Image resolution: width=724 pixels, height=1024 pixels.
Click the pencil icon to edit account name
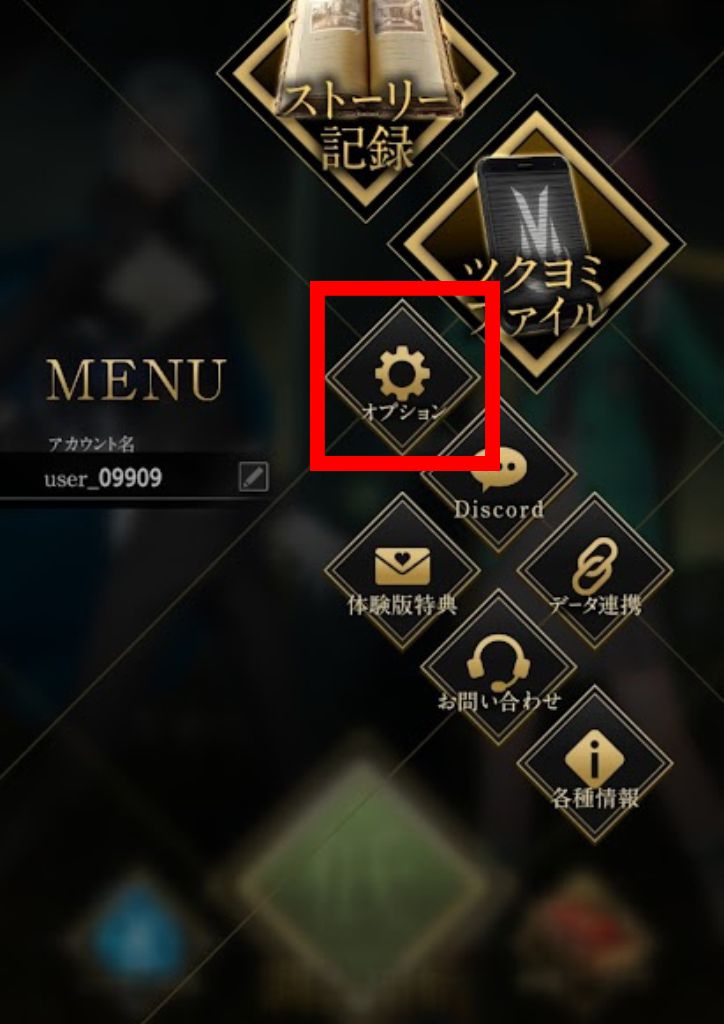(x=253, y=477)
